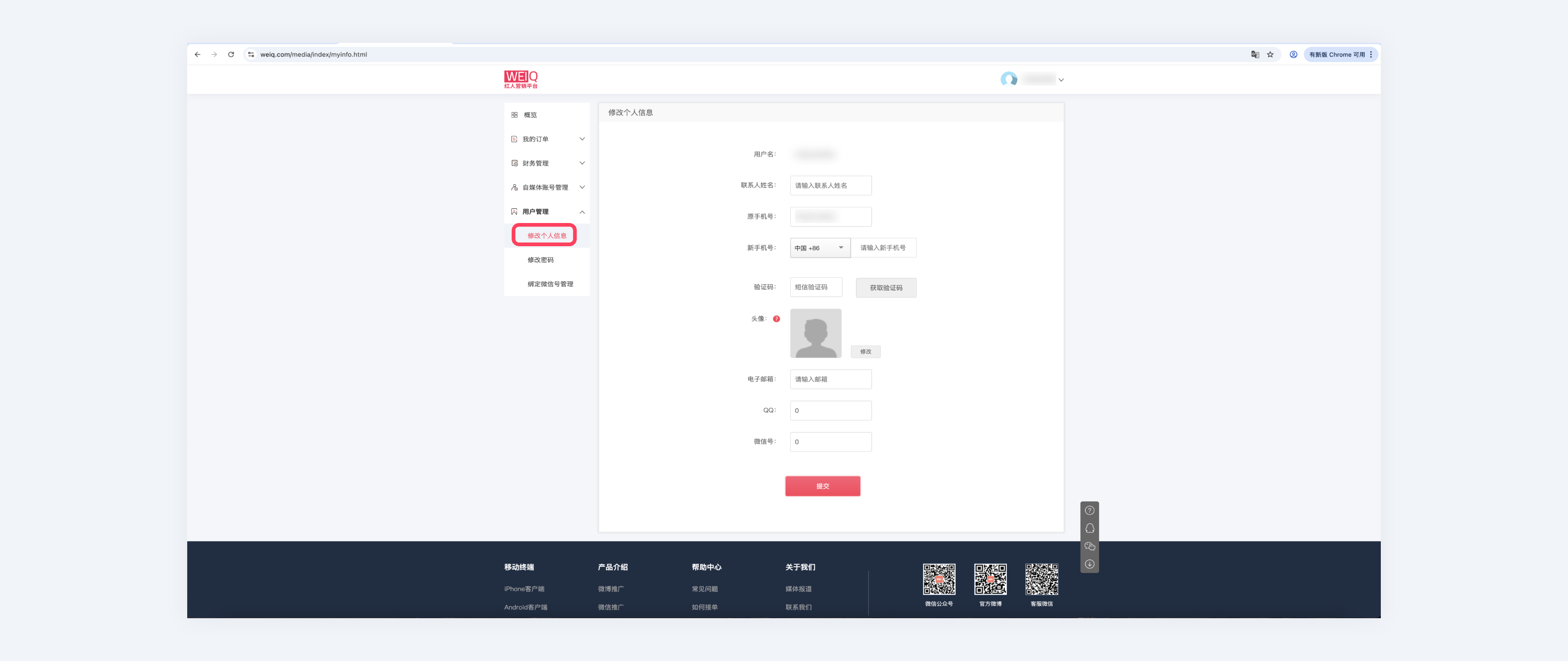Open the 中国 +86 country code dropdown
This screenshot has height=661, width=1568.
819,248
